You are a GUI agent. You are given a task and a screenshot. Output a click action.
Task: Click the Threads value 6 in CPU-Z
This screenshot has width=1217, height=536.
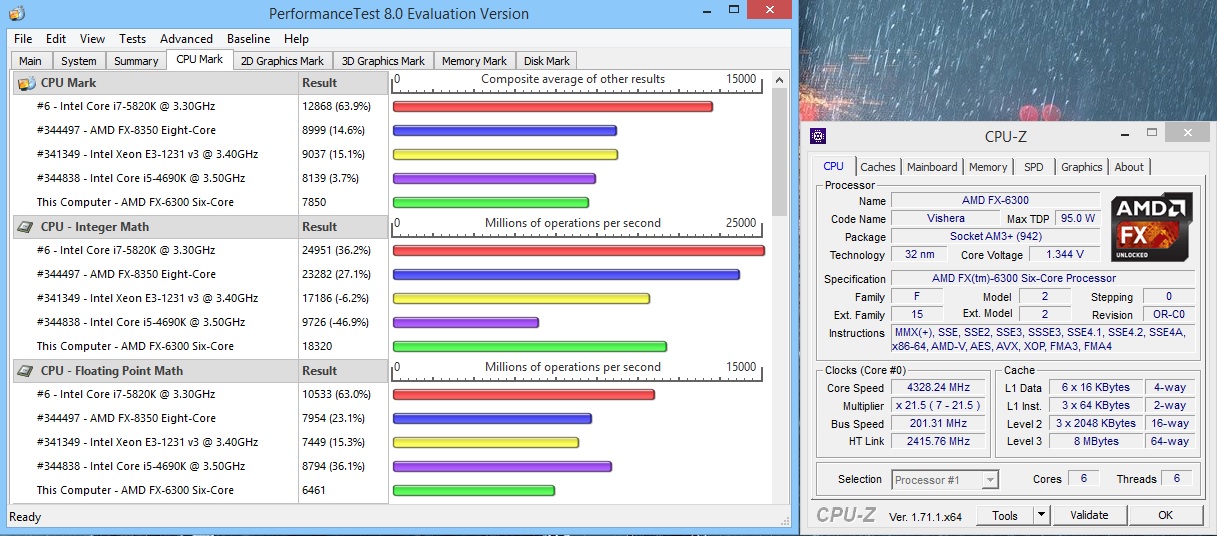[1177, 479]
